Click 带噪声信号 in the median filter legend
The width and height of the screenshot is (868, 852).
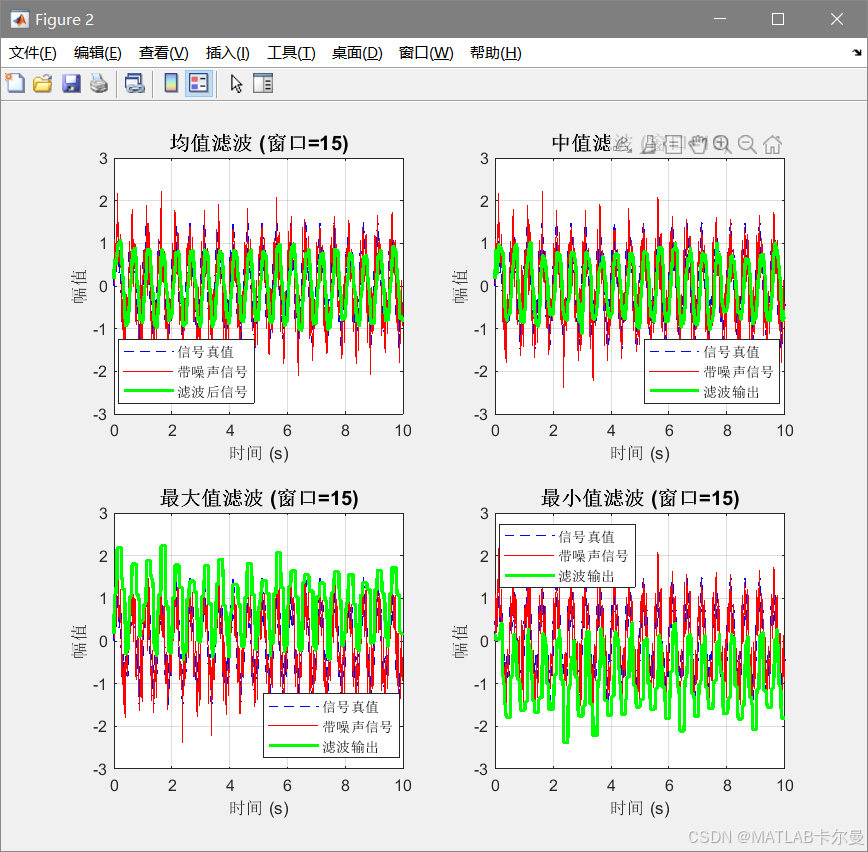tap(738, 372)
